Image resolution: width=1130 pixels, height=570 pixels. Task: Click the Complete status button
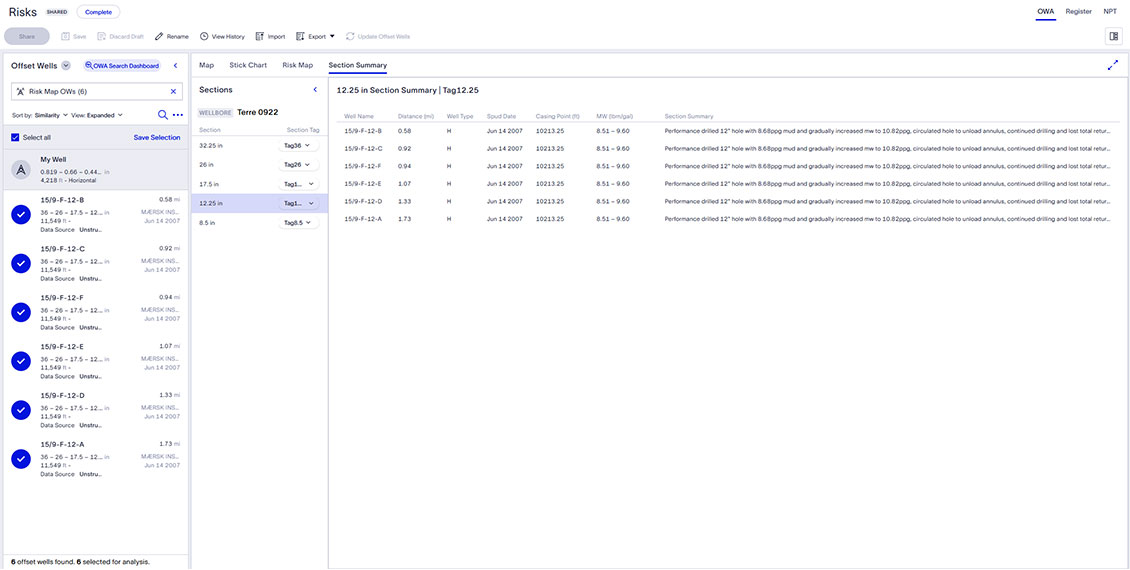[x=98, y=12]
